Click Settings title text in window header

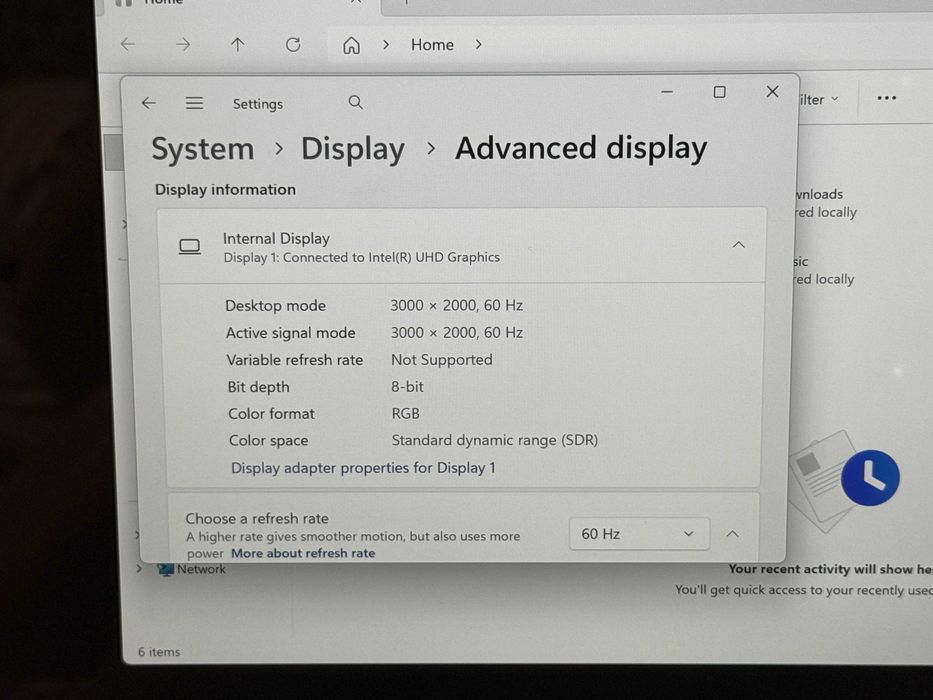click(x=258, y=104)
